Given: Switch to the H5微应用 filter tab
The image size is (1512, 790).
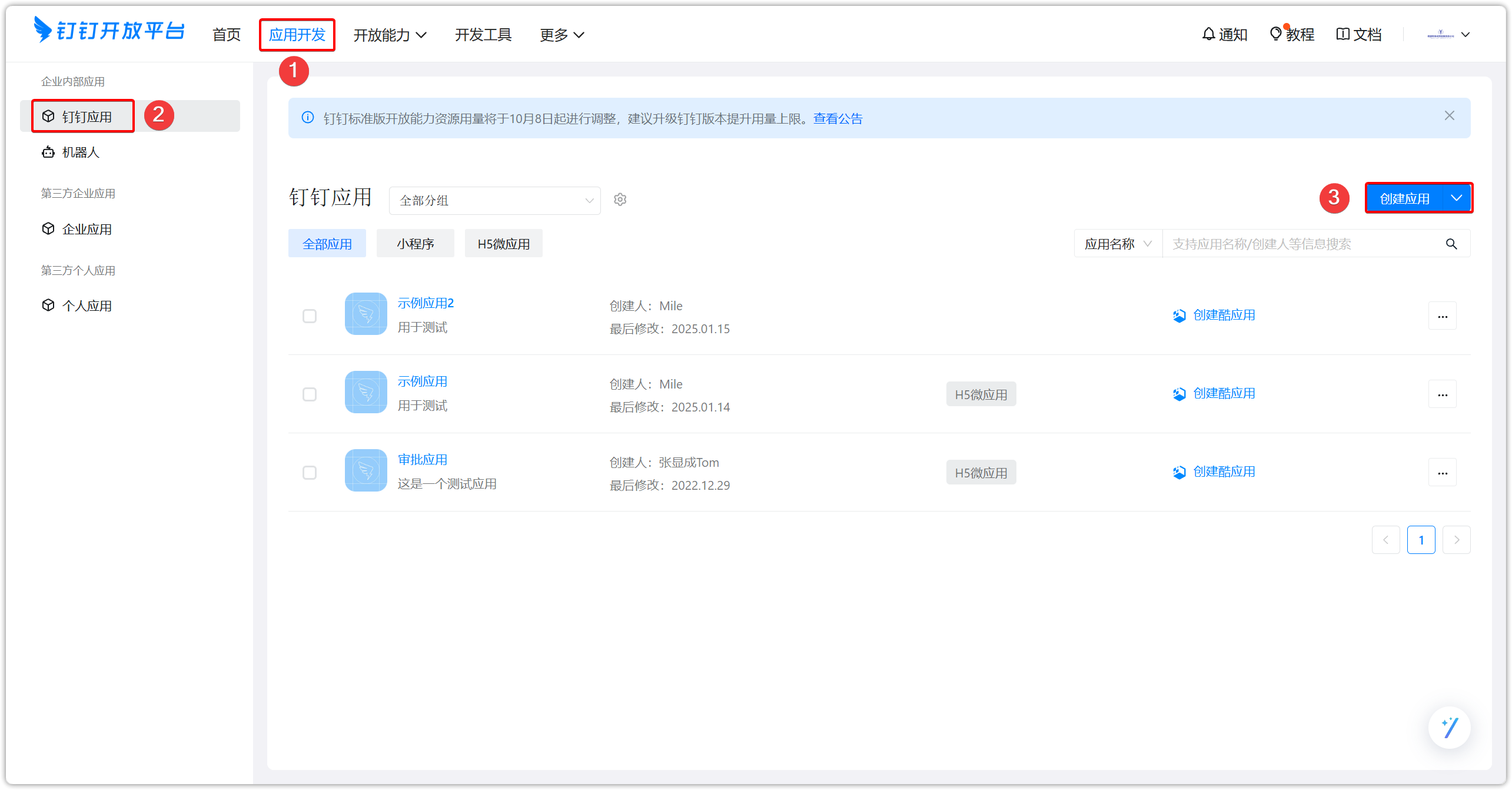Looking at the screenshot, I should click(503, 244).
